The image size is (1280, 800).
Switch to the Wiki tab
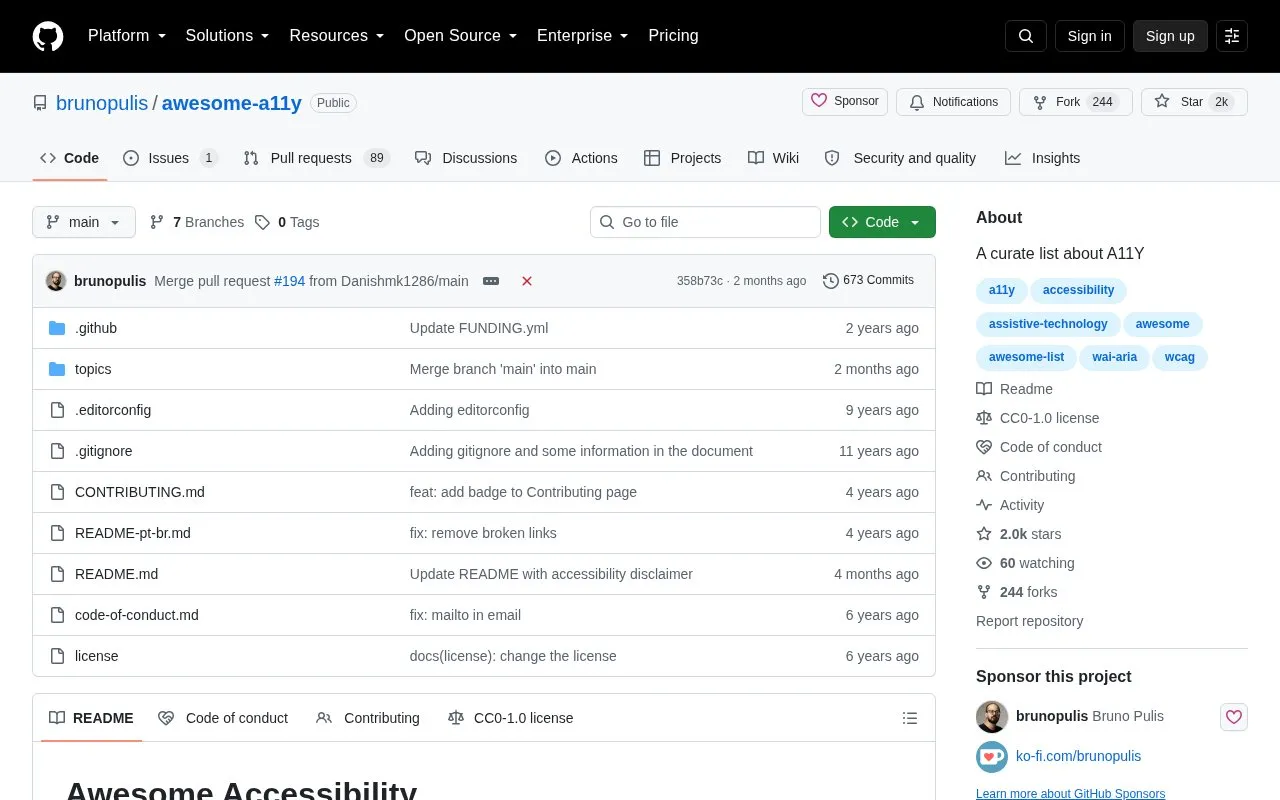tap(774, 158)
